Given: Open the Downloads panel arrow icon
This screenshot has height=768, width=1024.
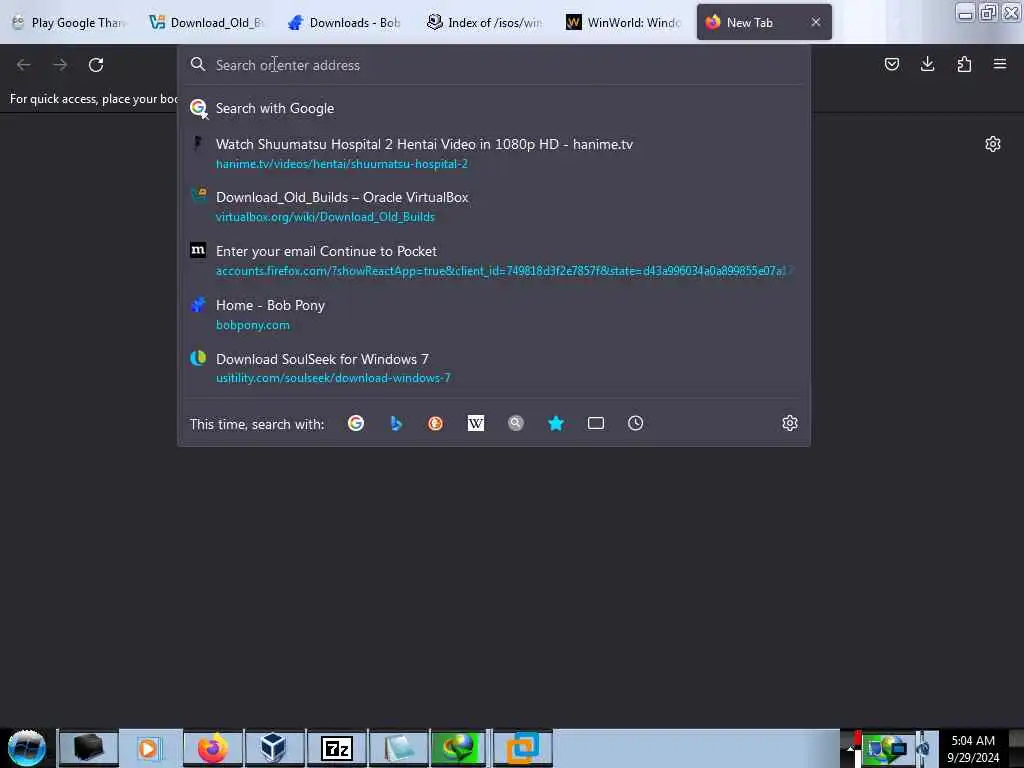Looking at the screenshot, I should click(x=927, y=64).
